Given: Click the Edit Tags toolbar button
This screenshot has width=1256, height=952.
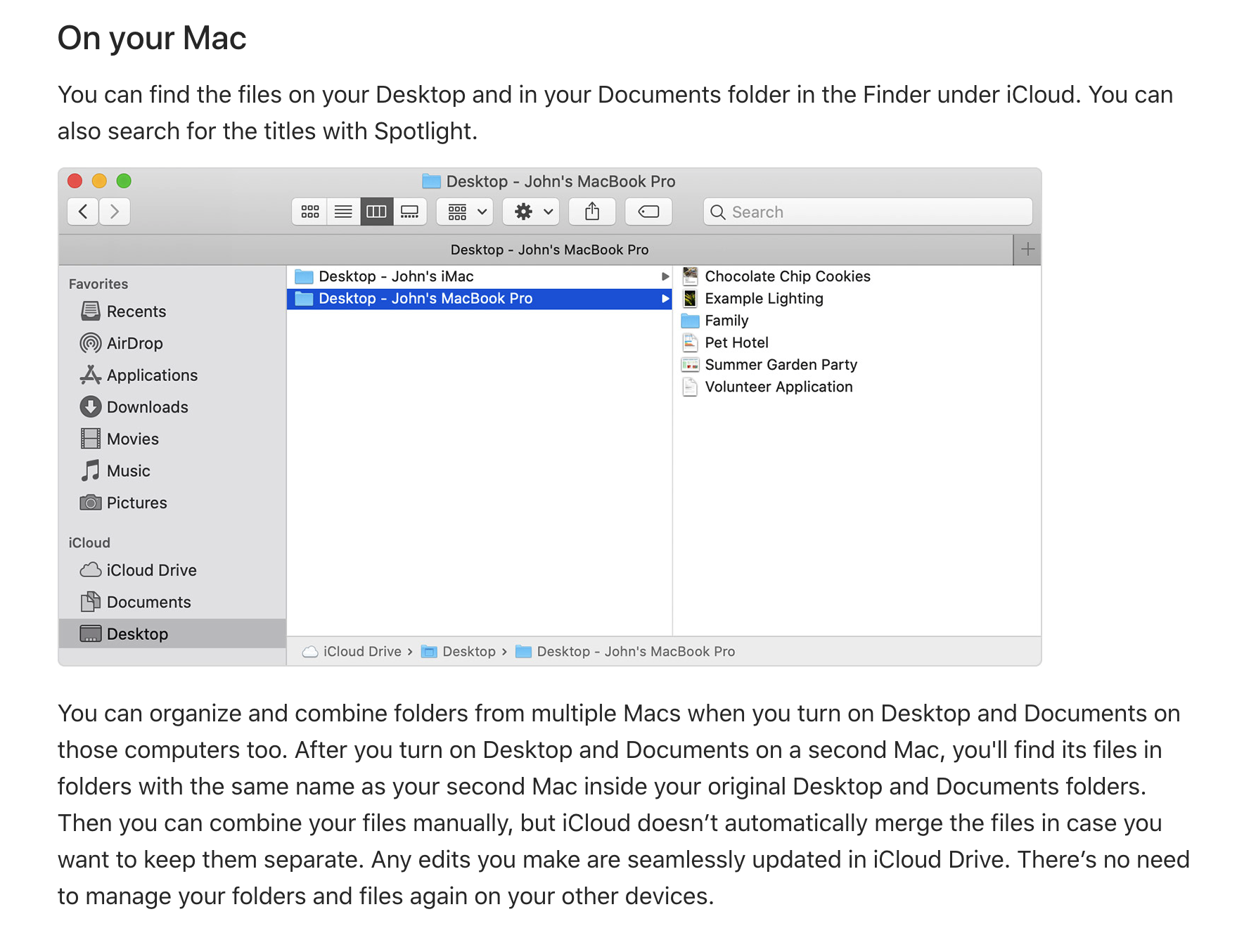Looking at the screenshot, I should [x=648, y=212].
